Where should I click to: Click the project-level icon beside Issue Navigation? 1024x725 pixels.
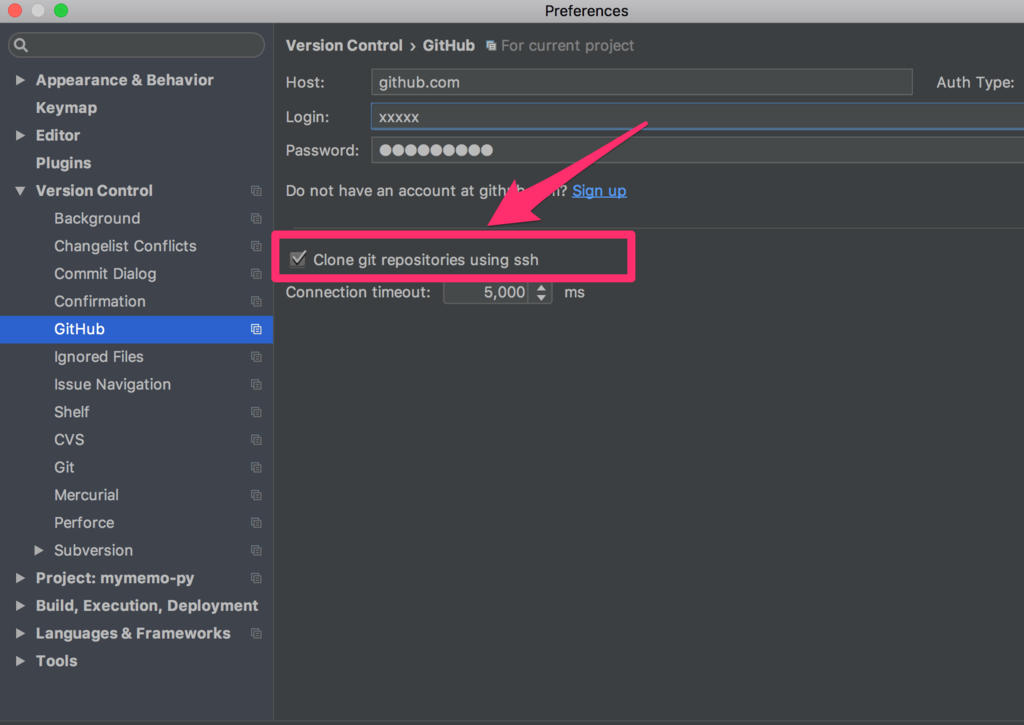(x=256, y=385)
